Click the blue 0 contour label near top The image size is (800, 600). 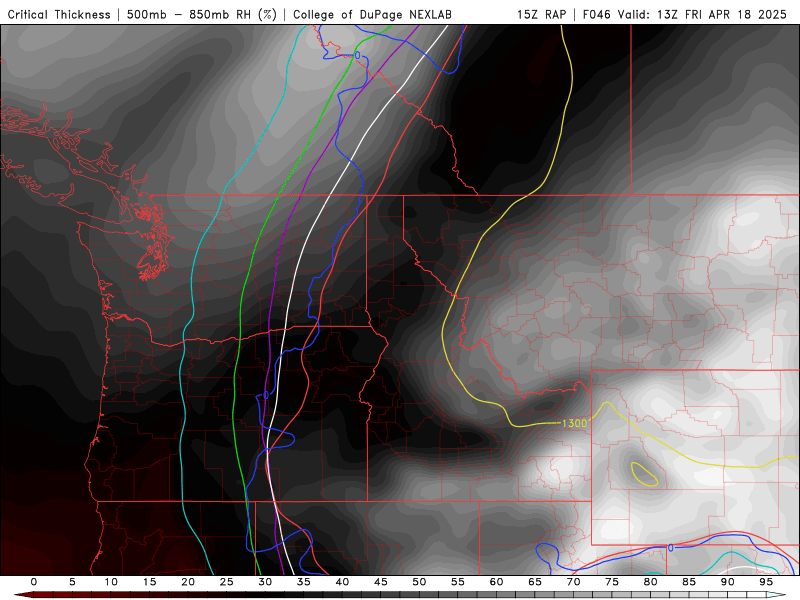pyautogui.click(x=358, y=55)
